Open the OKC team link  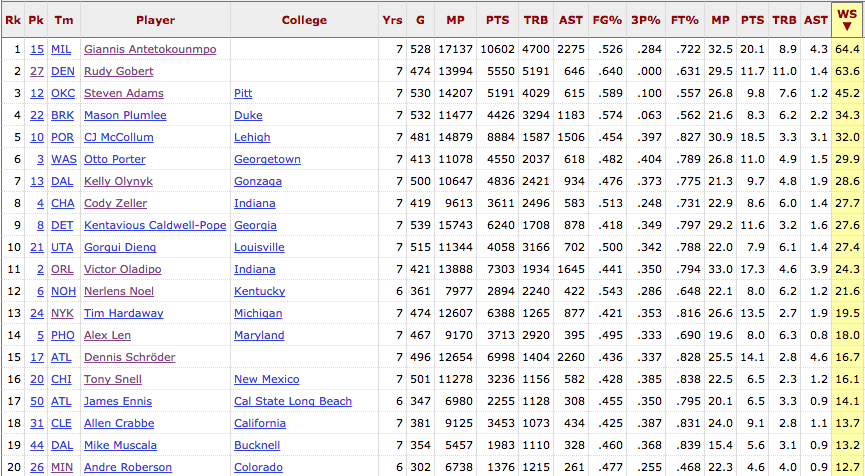coord(63,93)
